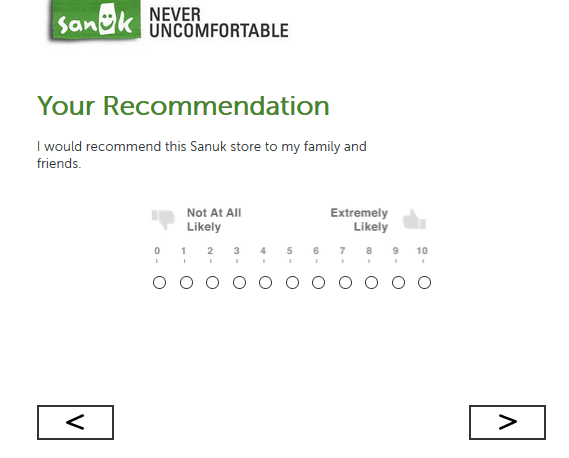The image size is (569, 458).
Task: Click the Extremely Likely label
Action: (x=359, y=220)
